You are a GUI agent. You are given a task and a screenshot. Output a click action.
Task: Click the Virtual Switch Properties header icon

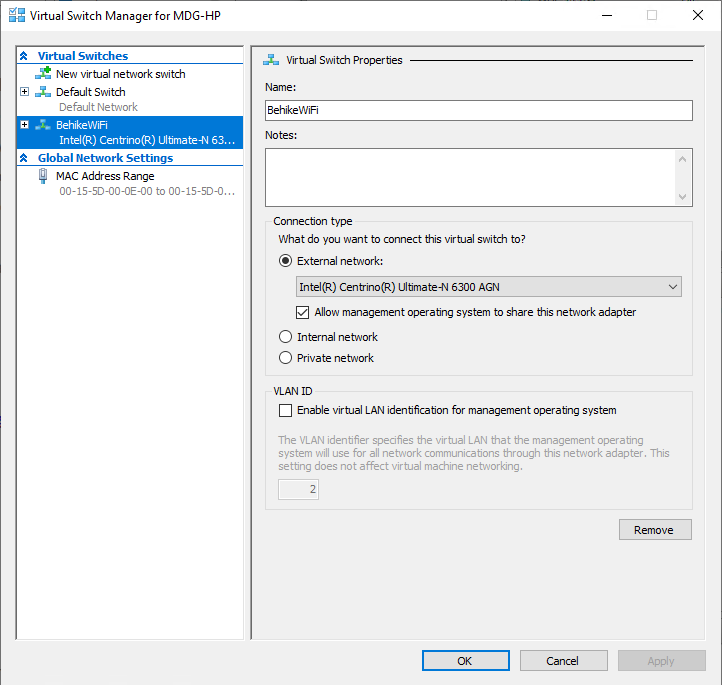[x=271, y=60]
